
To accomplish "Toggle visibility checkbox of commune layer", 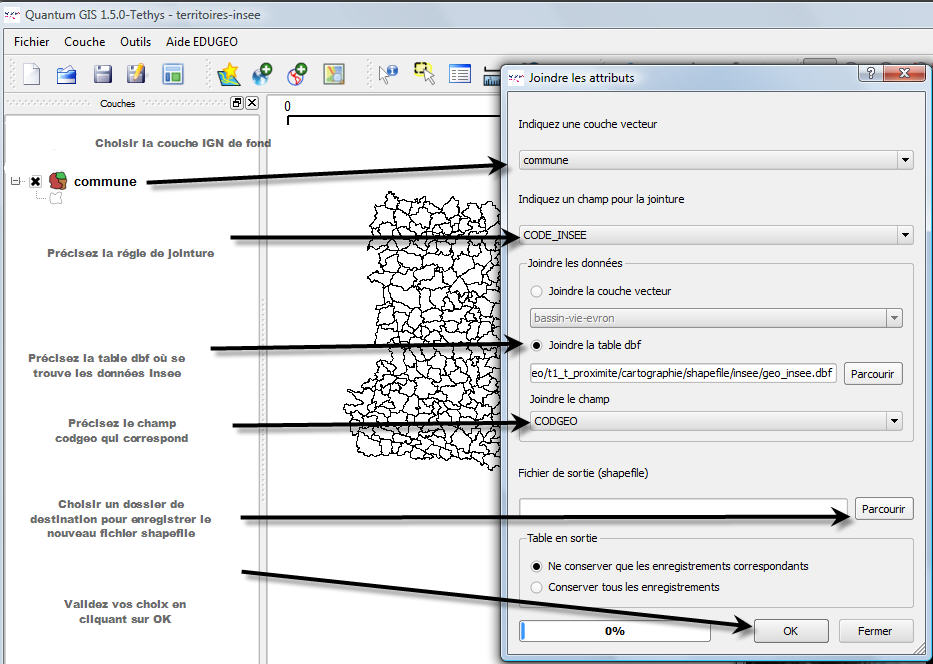I will click(x=35, y=182).
